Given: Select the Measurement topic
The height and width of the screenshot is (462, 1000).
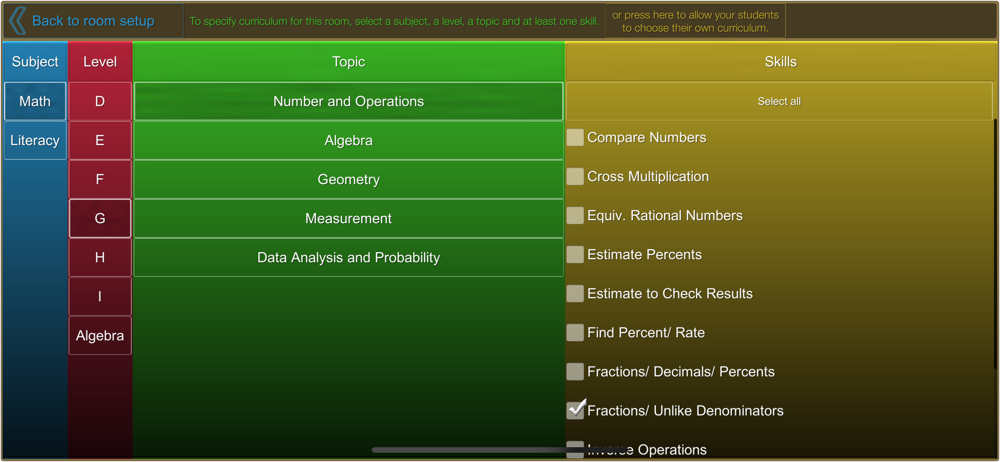Looking at the screenshot, I should pos(348,219).
